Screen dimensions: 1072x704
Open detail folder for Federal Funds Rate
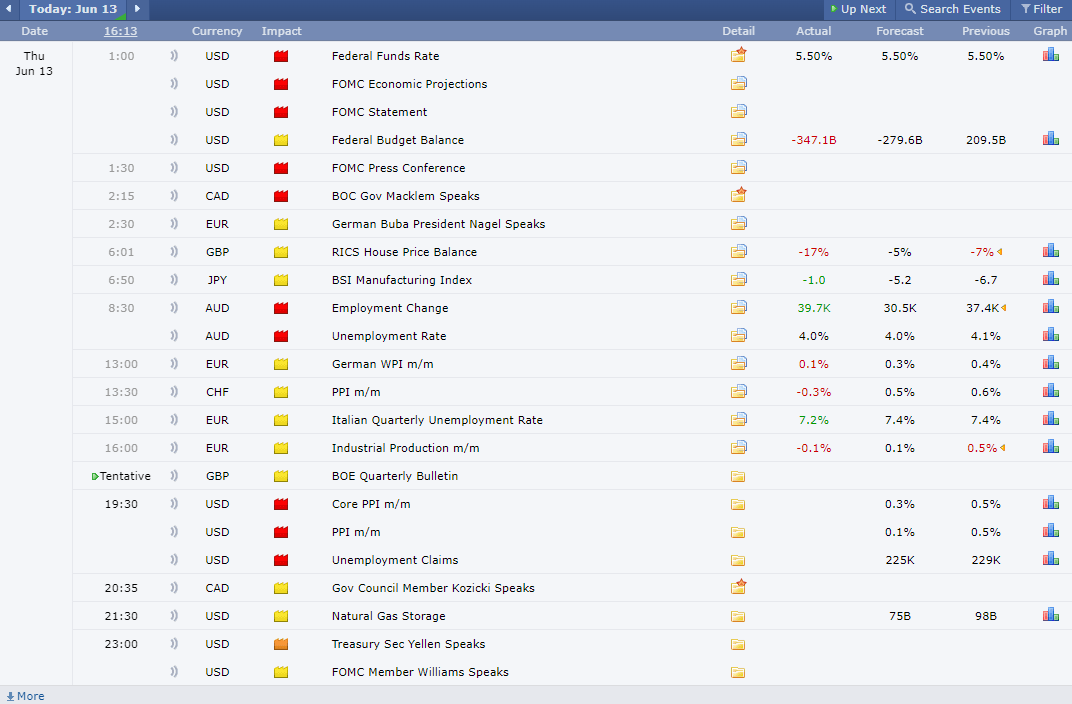point(738,55)
